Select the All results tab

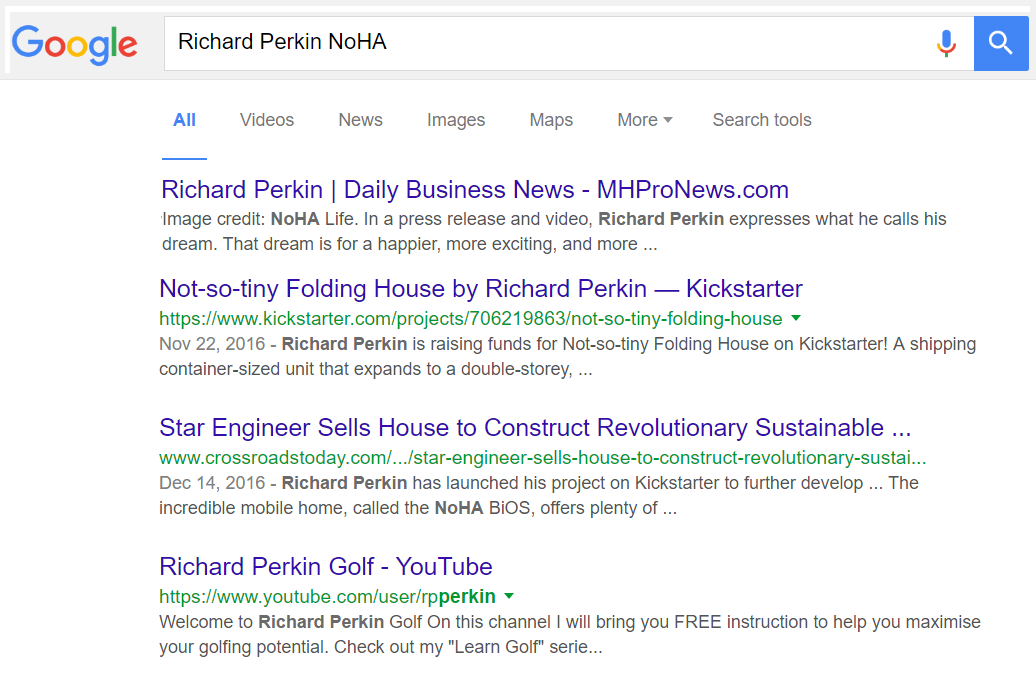coord(184,120)
